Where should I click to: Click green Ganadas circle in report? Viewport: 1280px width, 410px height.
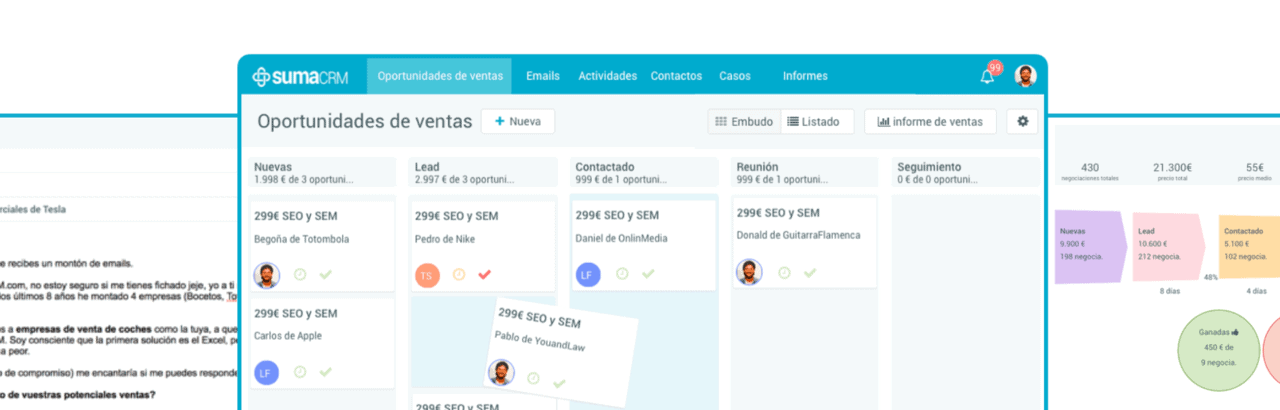point(1221,348)
